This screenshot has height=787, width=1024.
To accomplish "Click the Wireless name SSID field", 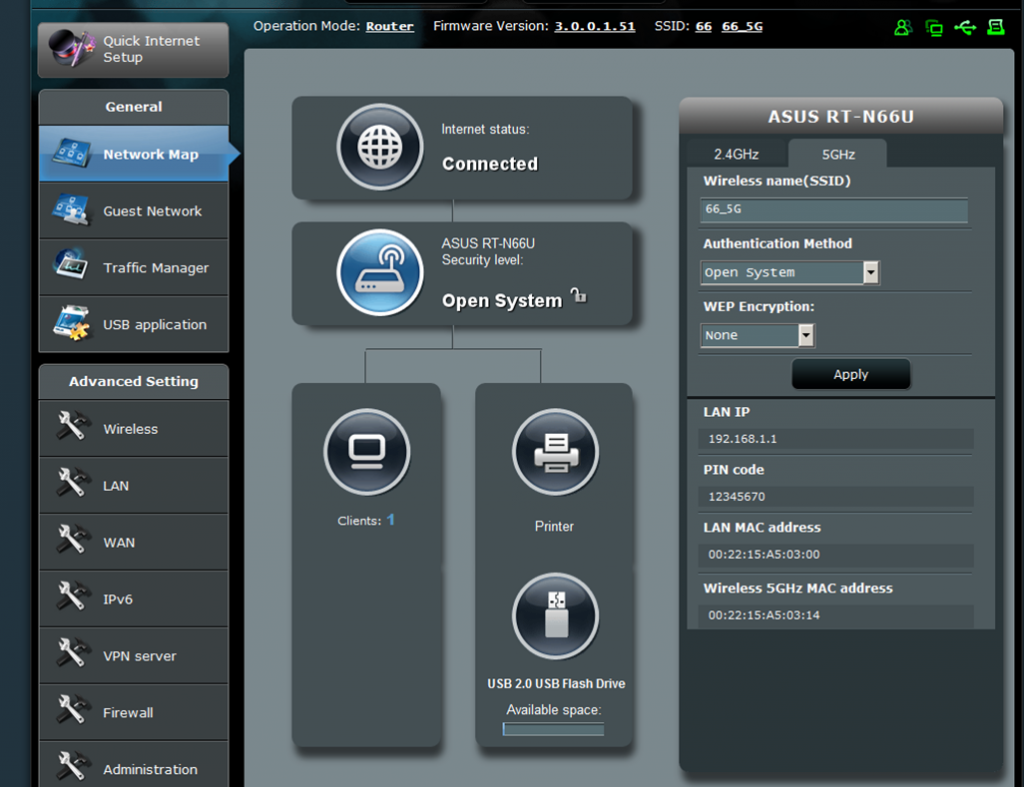I will (x=834, y=210).
